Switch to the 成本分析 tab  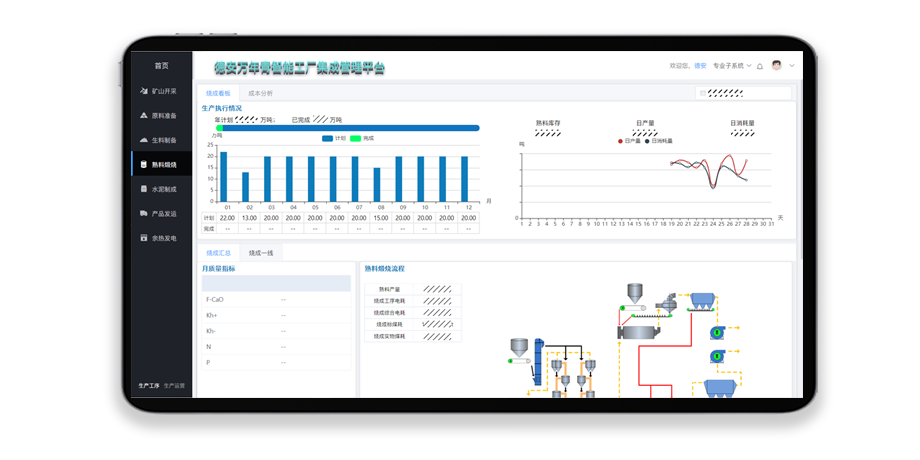pos(260,93)
